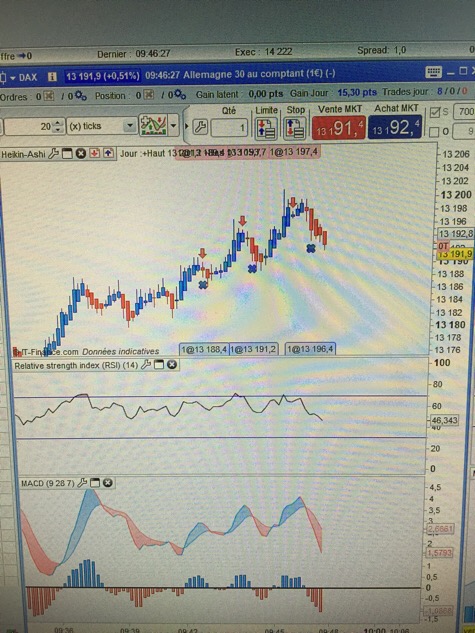
Task: Maximize the Heikin-Ashi price panel
Action: (67, 153)
